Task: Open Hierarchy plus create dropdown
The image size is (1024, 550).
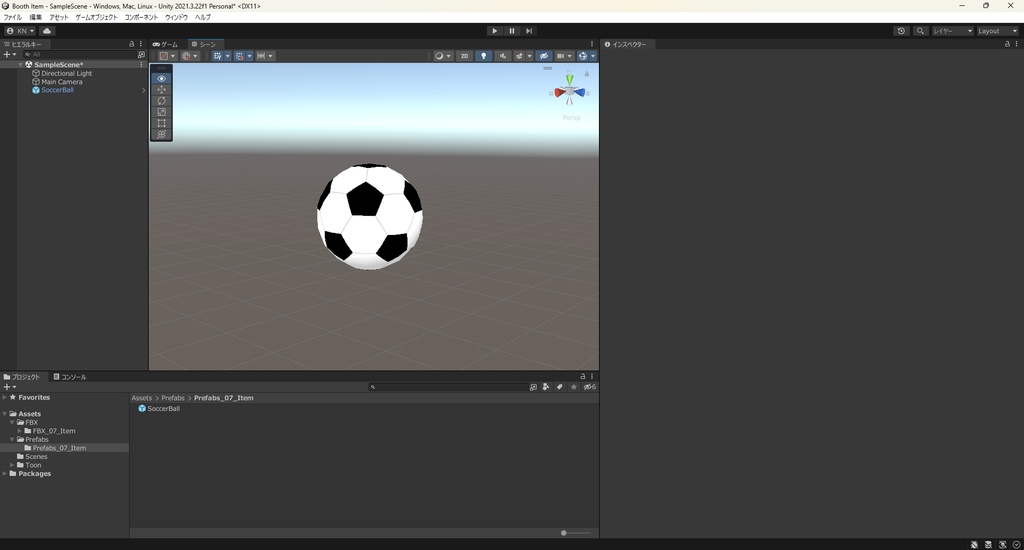Action: point(10,55)
